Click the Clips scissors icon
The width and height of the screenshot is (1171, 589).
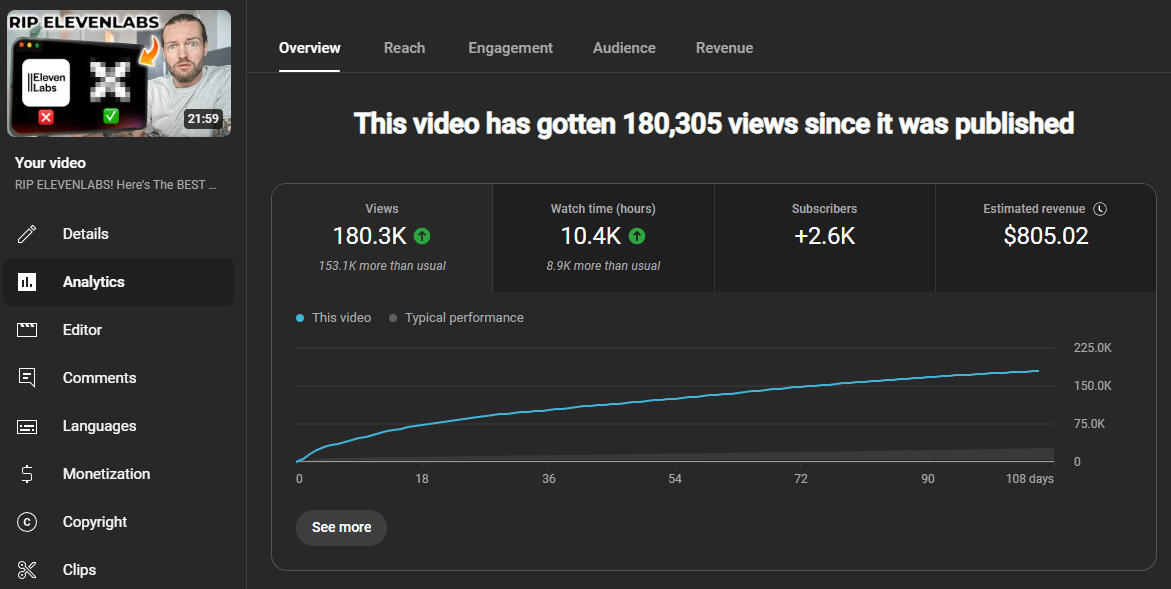point(27,570)
